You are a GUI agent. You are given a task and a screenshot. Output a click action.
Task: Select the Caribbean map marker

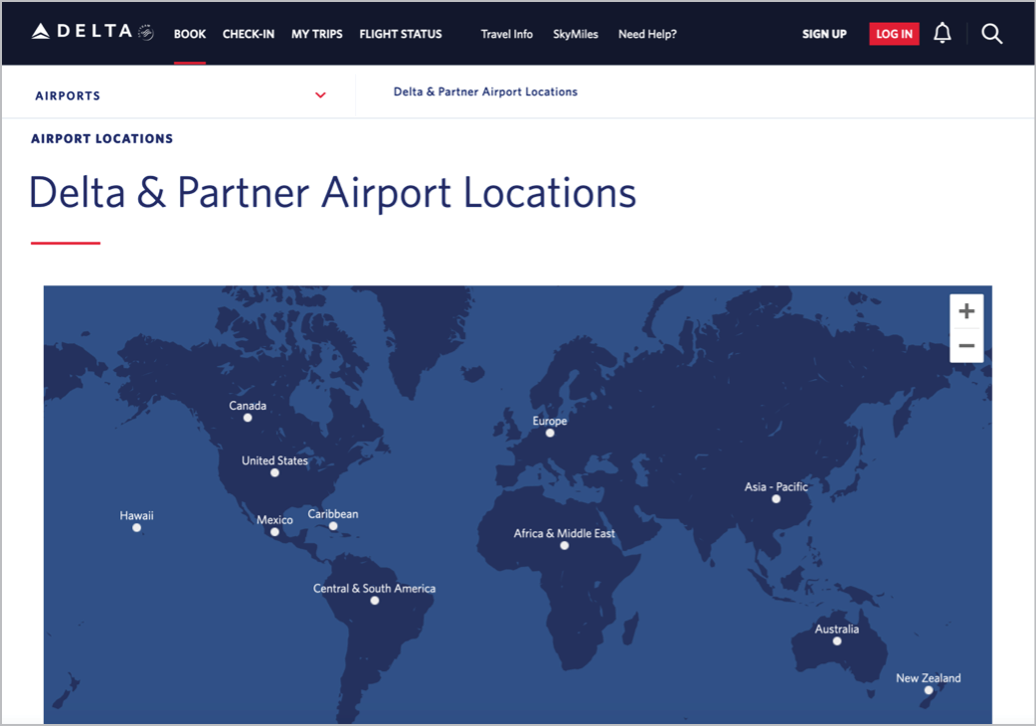click(x=332, y=524)
